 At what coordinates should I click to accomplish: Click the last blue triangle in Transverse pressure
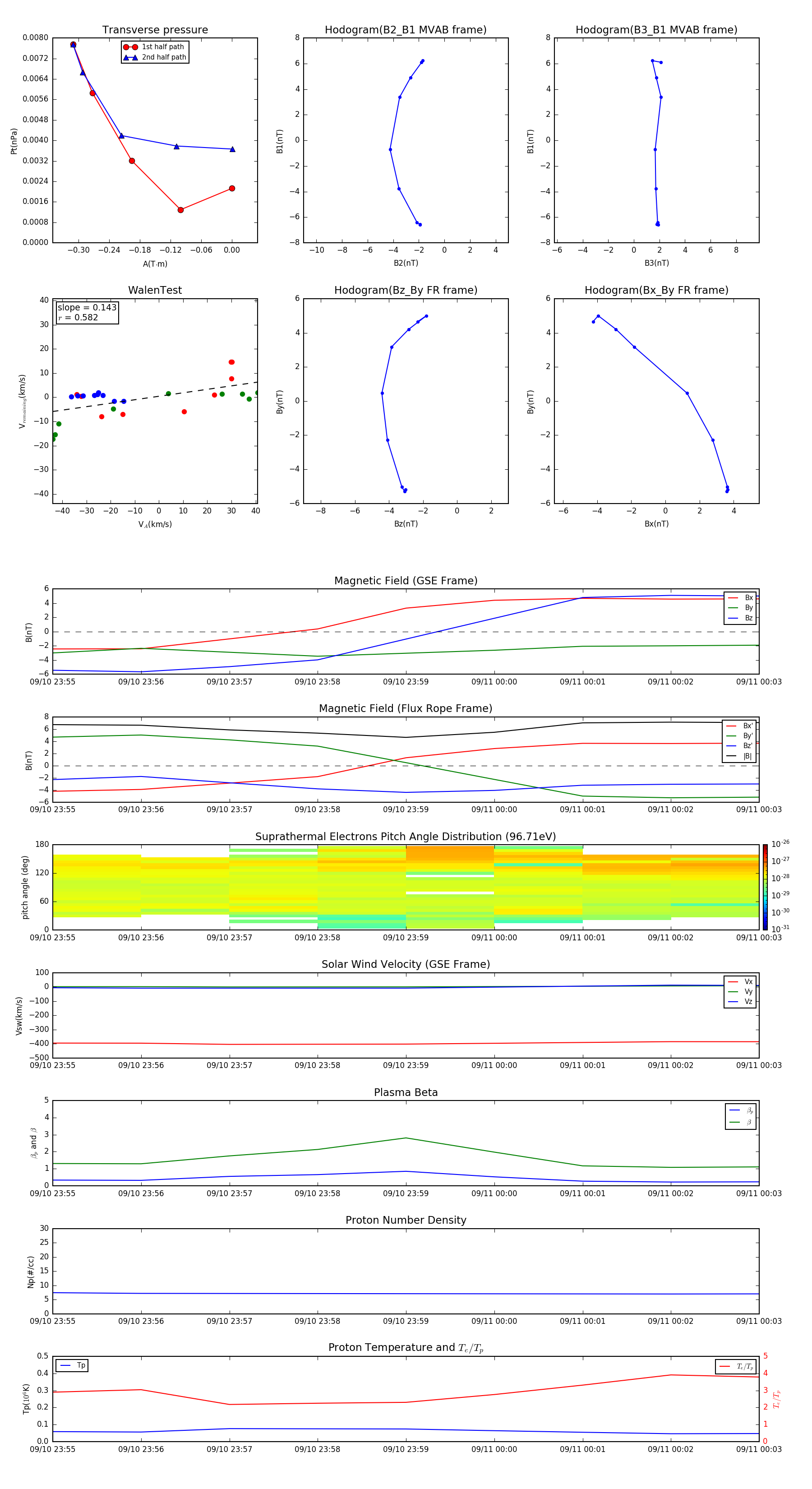pos(232,149)
